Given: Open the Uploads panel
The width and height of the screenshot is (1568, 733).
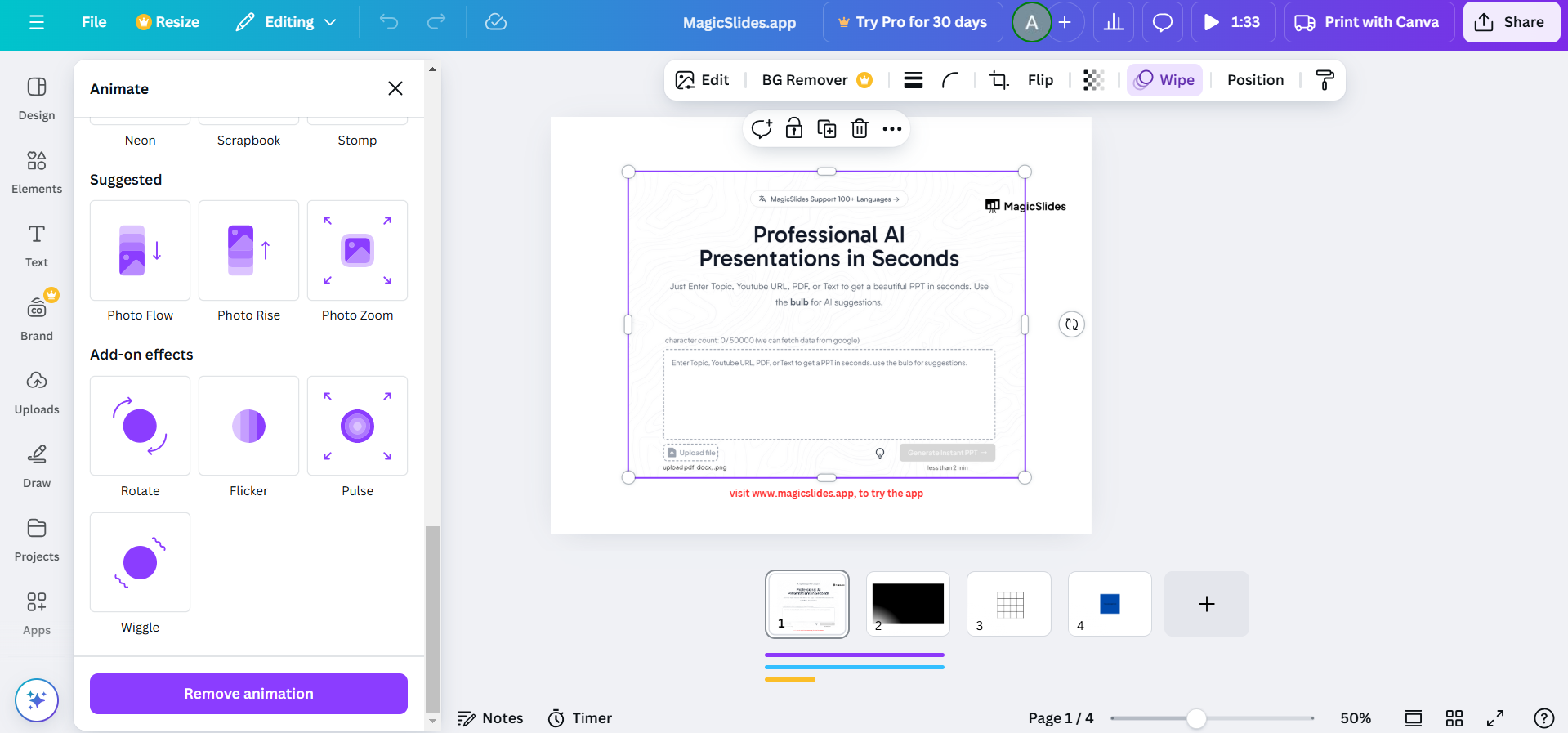Looking at the screenshot, I should tap(37, 392).
